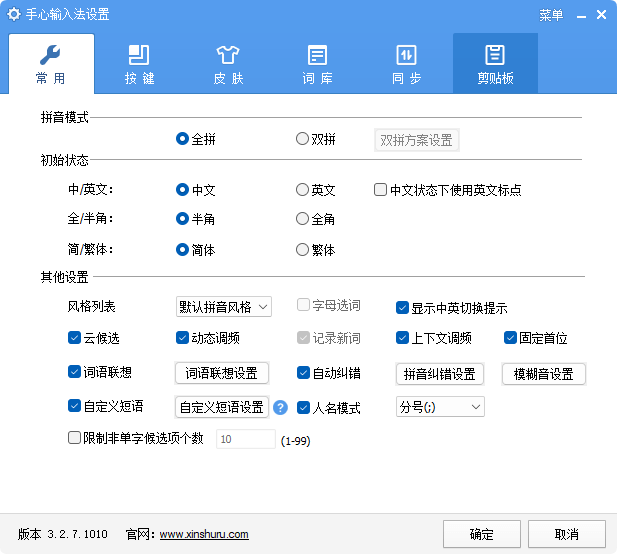Open 词语联想设置 button
The image size is (617, 554).
tap(222, 373)
